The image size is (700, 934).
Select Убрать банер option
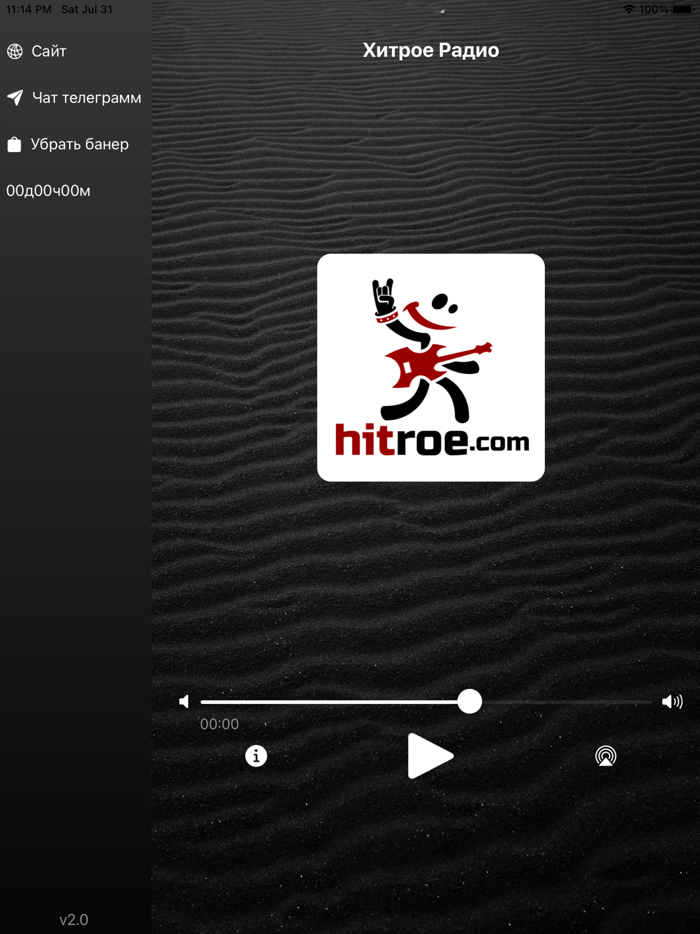[x=79, y=144]
